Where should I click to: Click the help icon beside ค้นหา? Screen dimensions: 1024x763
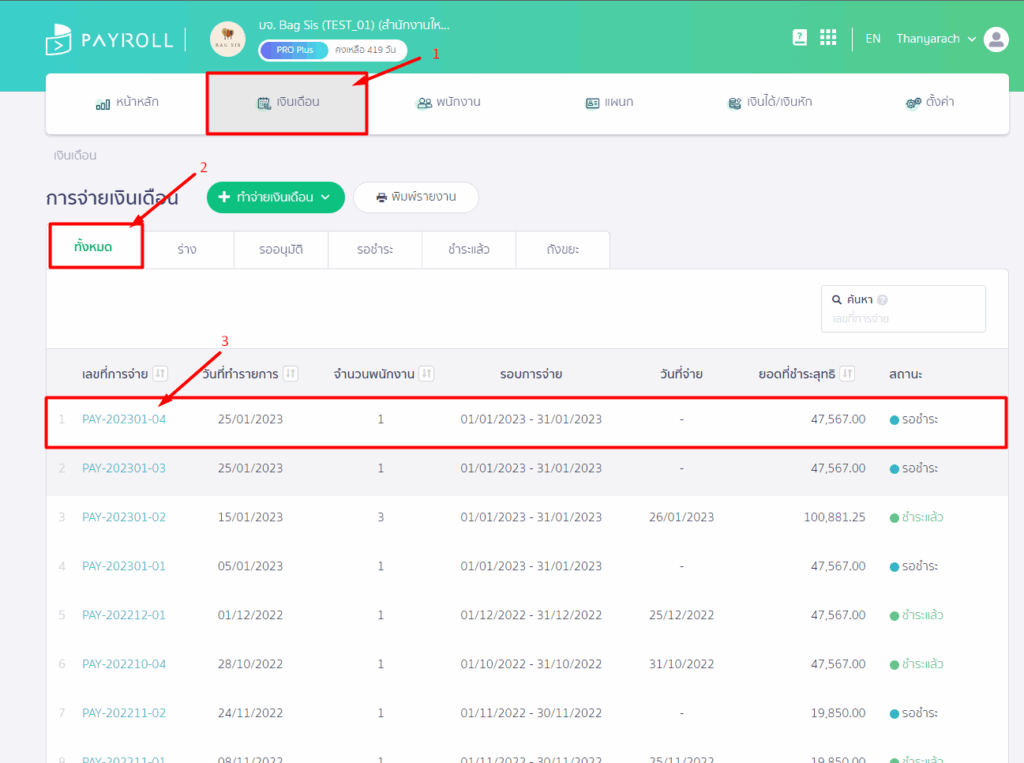pyautogui.click(x=883, y=299)
